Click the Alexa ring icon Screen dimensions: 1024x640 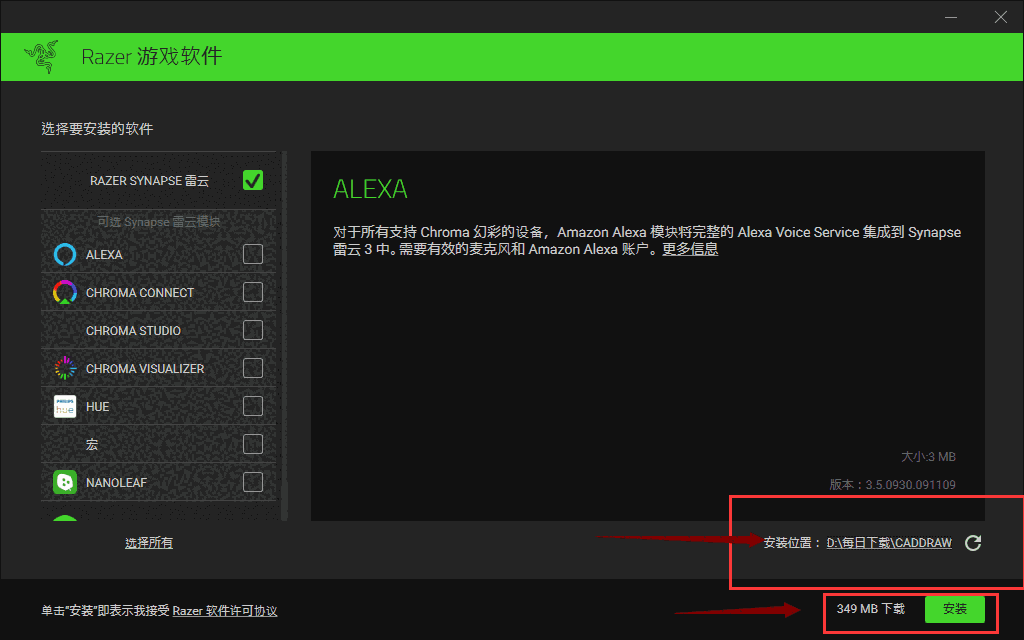tap(65, 255)
